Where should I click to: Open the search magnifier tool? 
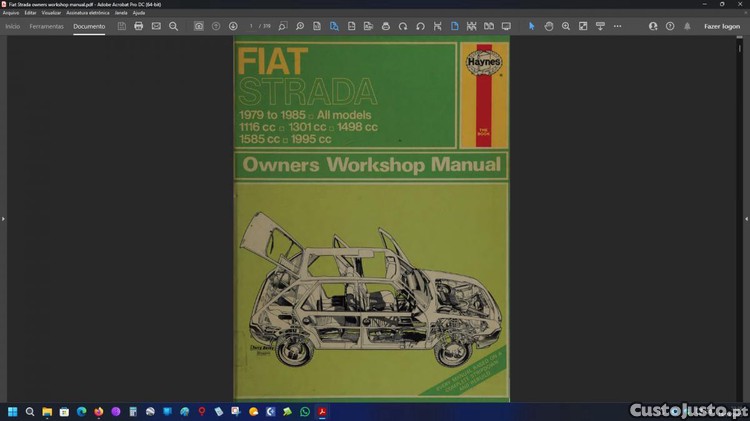point(173,26)
